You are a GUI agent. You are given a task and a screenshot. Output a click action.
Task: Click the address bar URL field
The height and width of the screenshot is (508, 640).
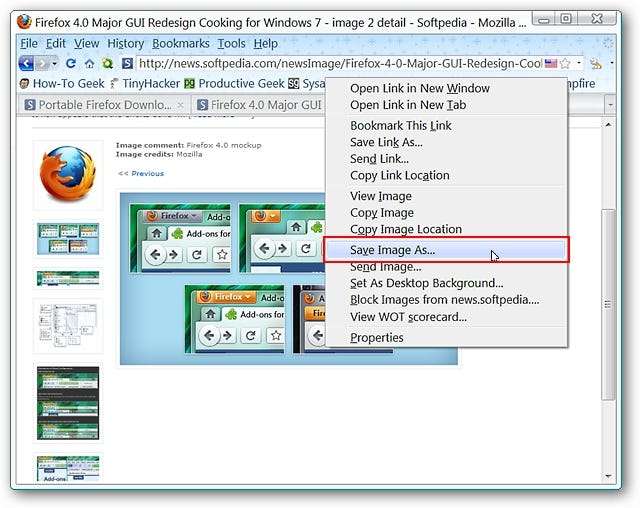click(x=340, y=63)
